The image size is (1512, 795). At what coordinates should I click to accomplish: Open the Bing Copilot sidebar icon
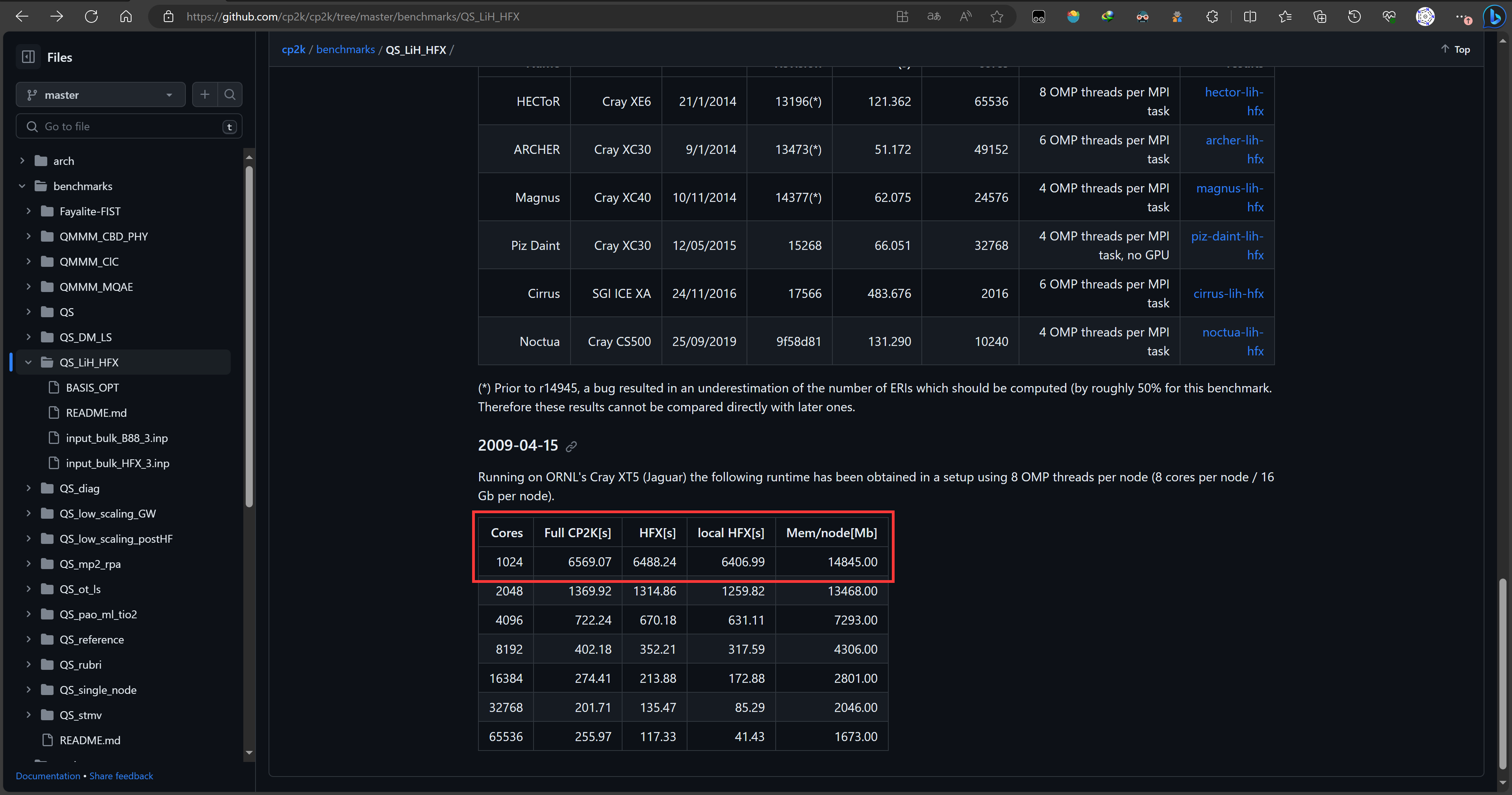pyautogui.click(x=1494, y=17)
